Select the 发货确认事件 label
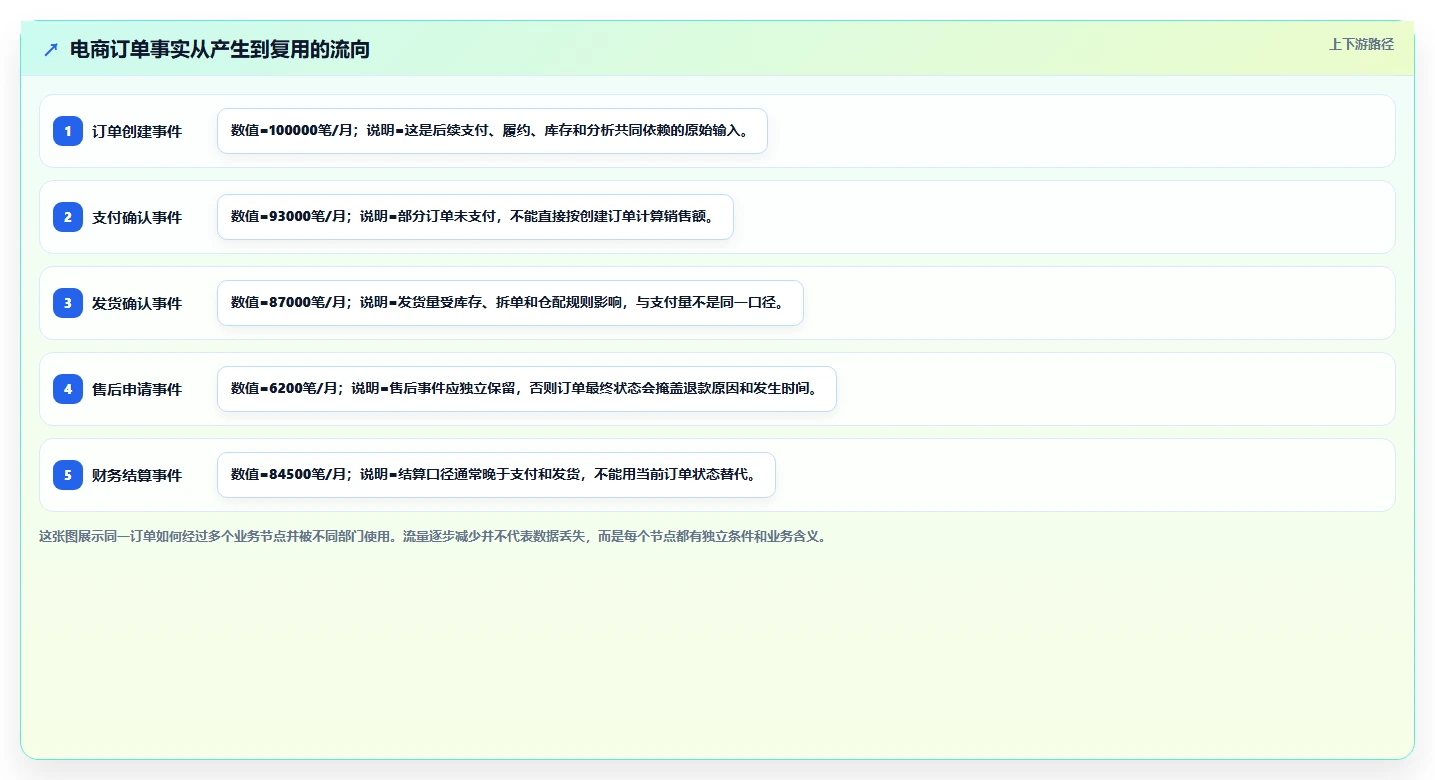This screenshot has width=1435, height=780. (137, 303)
